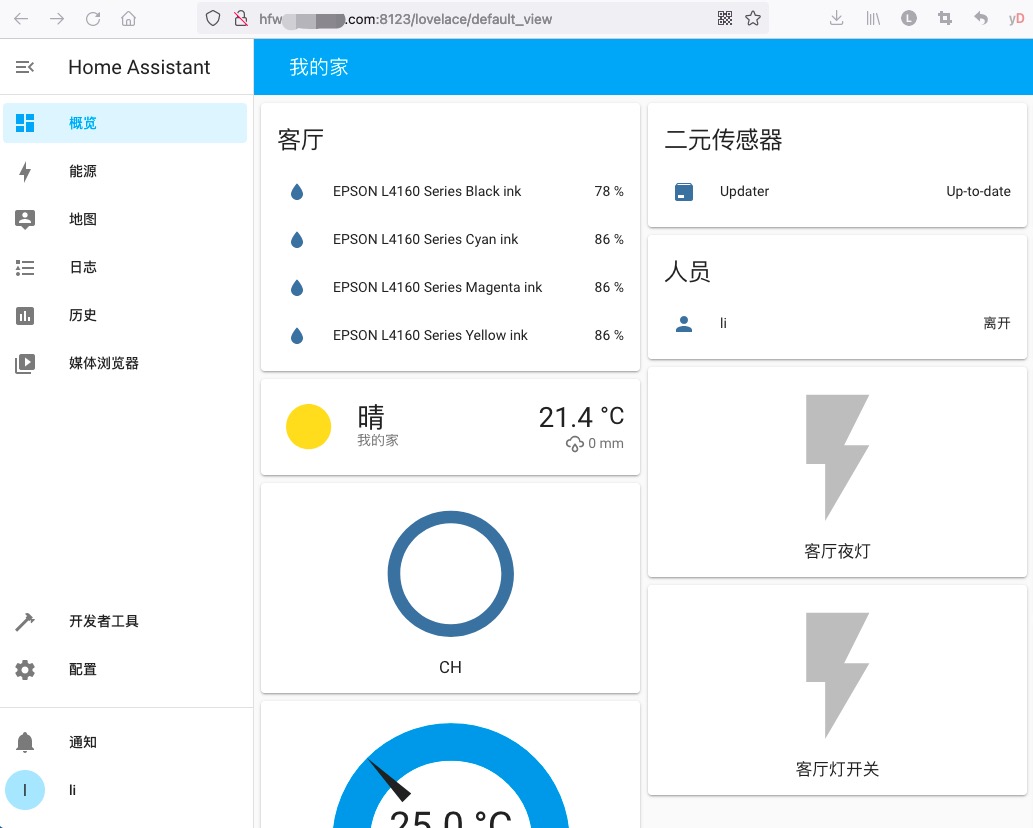Open the li person entity row
The image size is (1033, 828).
pyautogui.click(x=837, y=323)
